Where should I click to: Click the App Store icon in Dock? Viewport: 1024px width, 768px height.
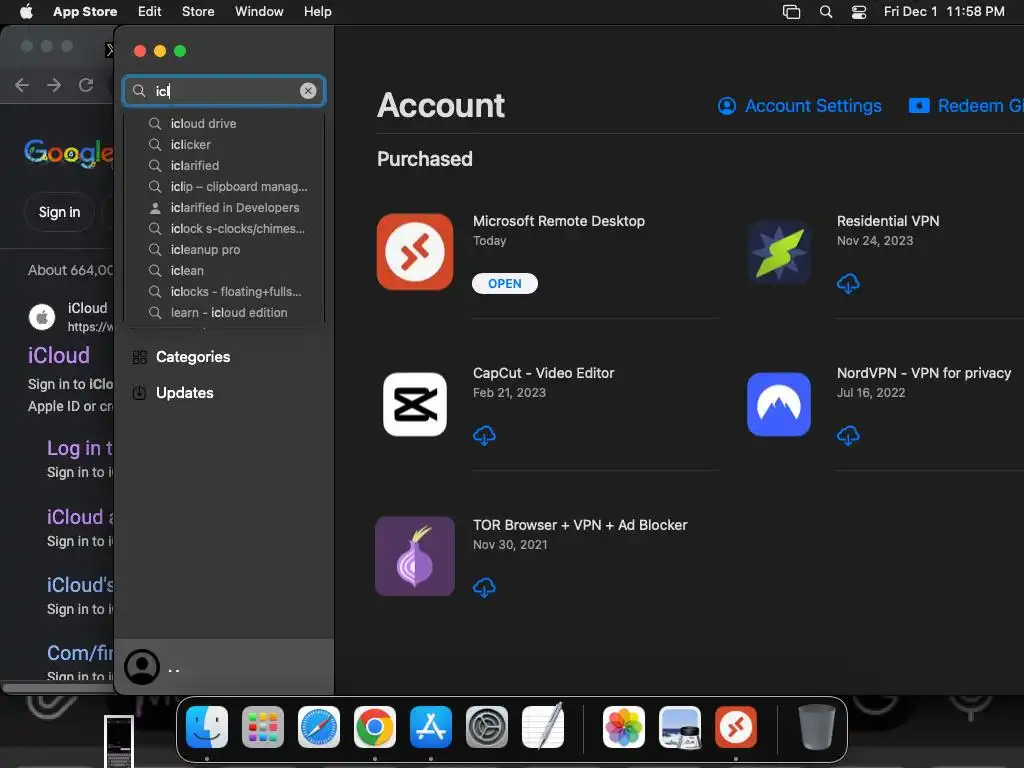(x=430, y=727)
